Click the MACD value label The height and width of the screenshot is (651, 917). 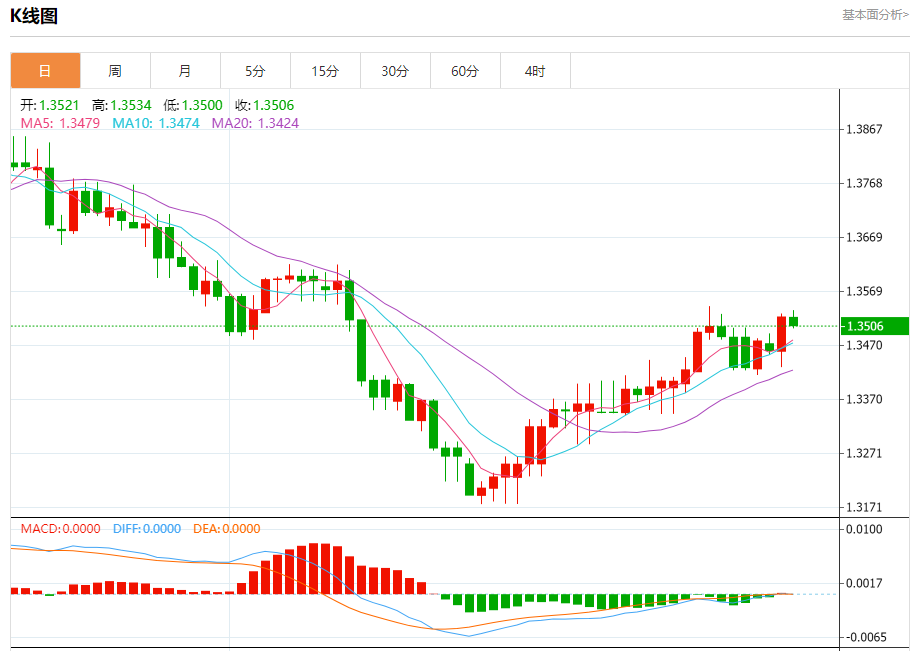tap(60, 529)
